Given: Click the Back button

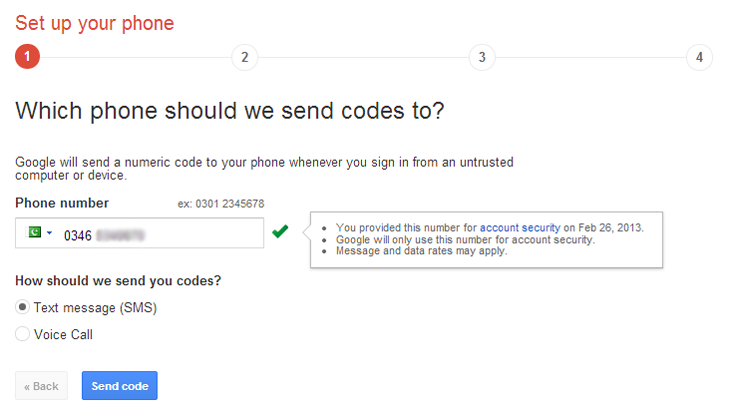Looking at the screenshot, I should click(42, 386).
